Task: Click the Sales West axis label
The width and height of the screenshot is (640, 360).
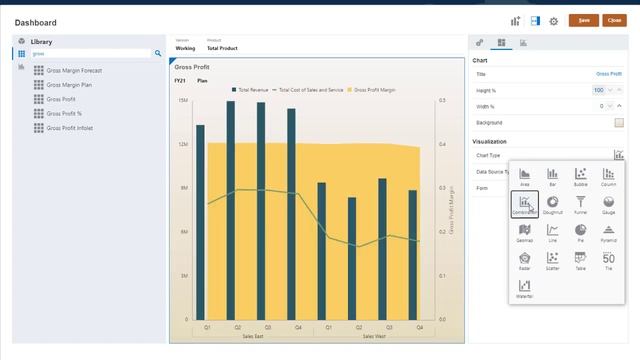Action: coord(374,336)
